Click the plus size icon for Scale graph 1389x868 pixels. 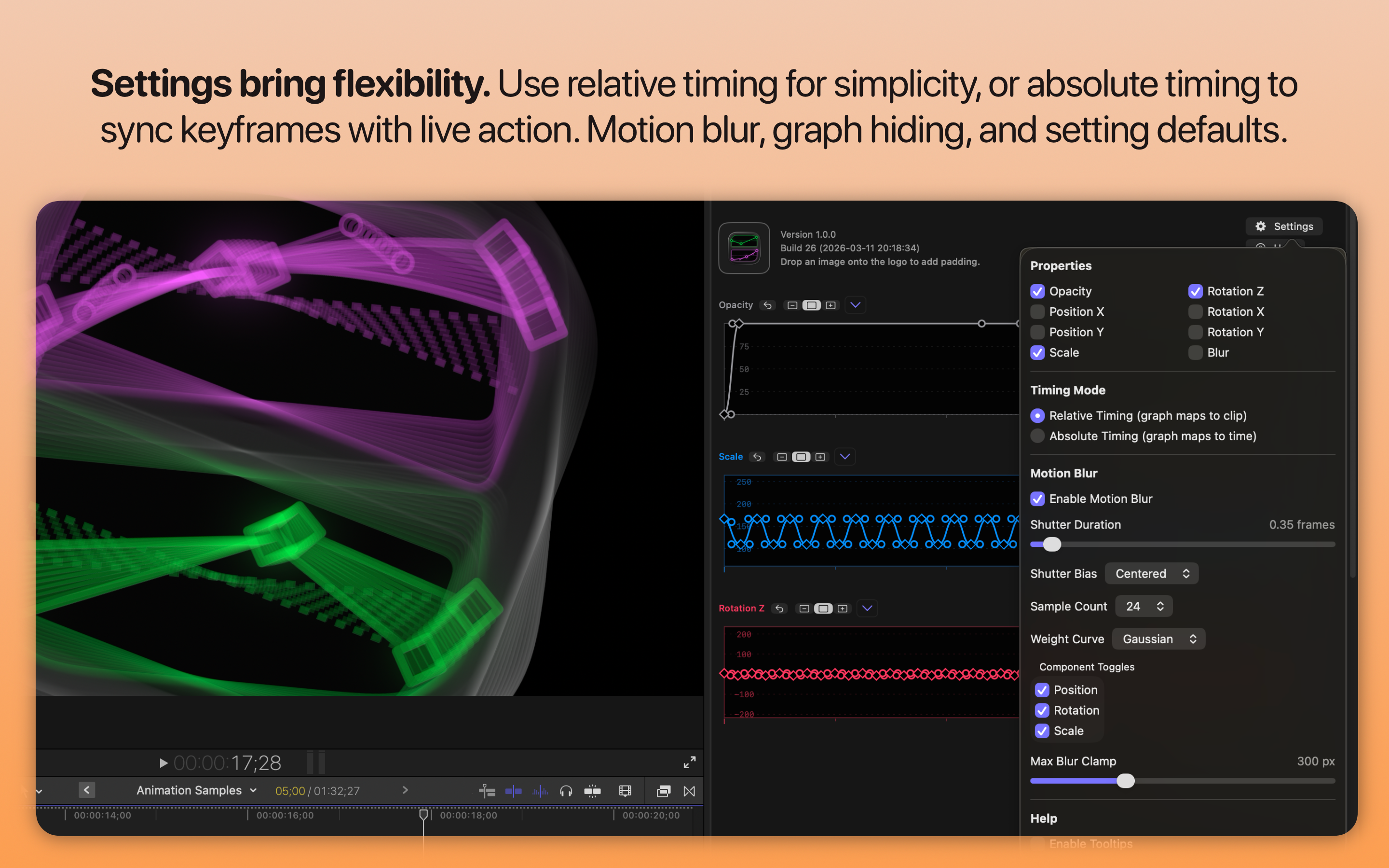820,457
